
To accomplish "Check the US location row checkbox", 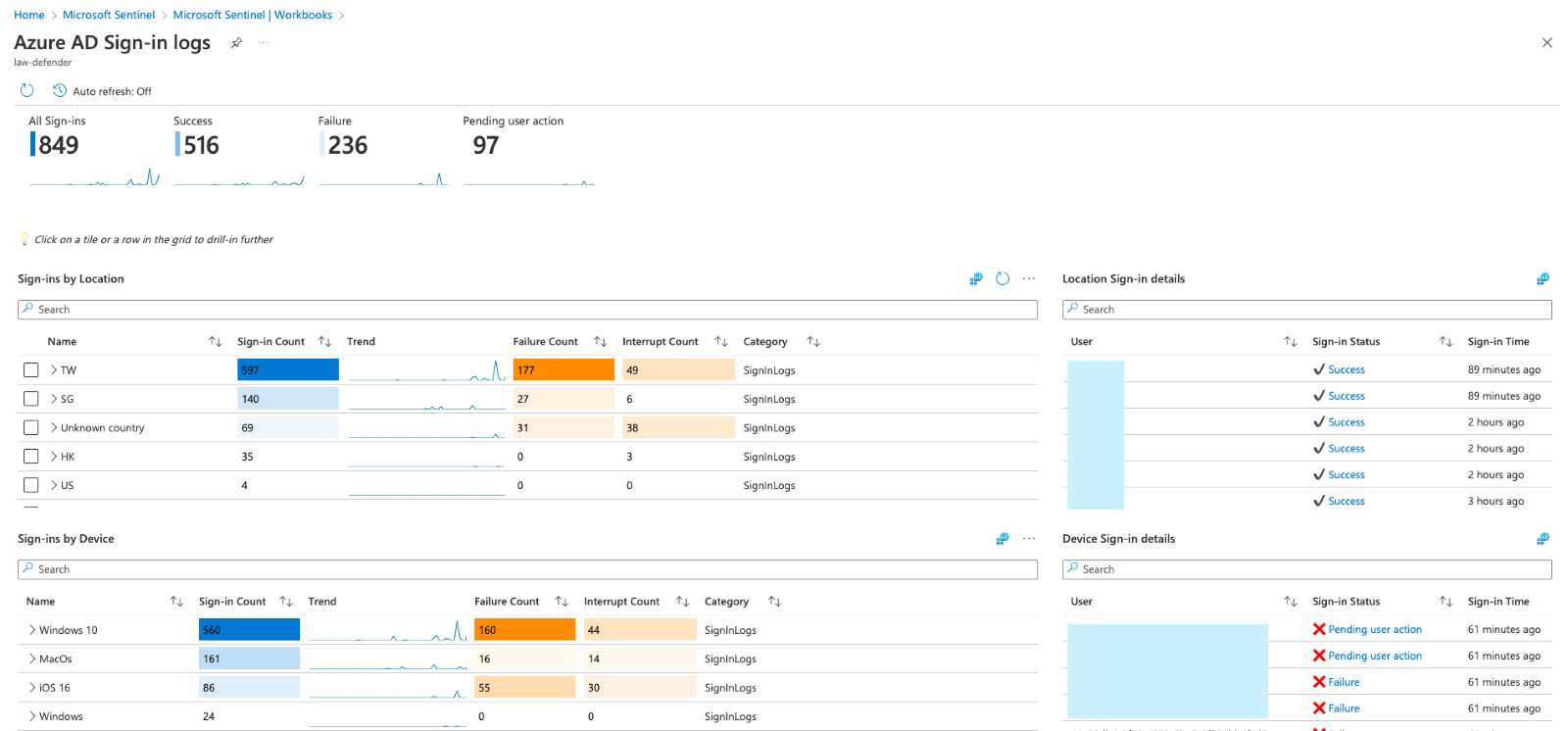I will click(31, 485).
